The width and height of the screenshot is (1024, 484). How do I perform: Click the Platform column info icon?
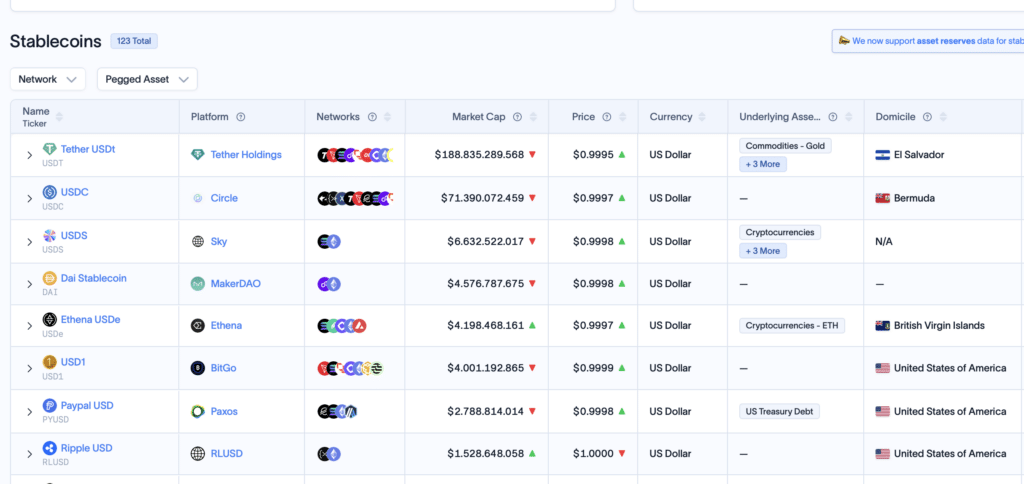click(240, 117)
